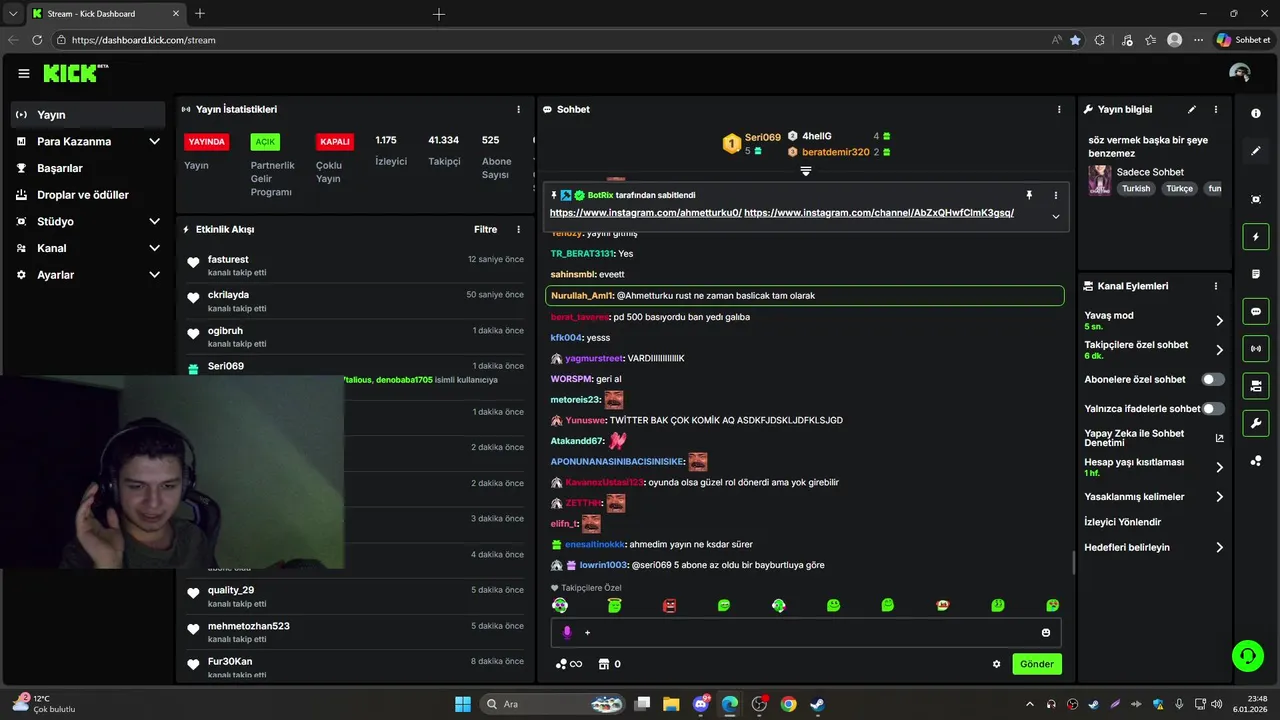Select Yayın in the sidebar
1280x720 pixels.
point(88,115)
